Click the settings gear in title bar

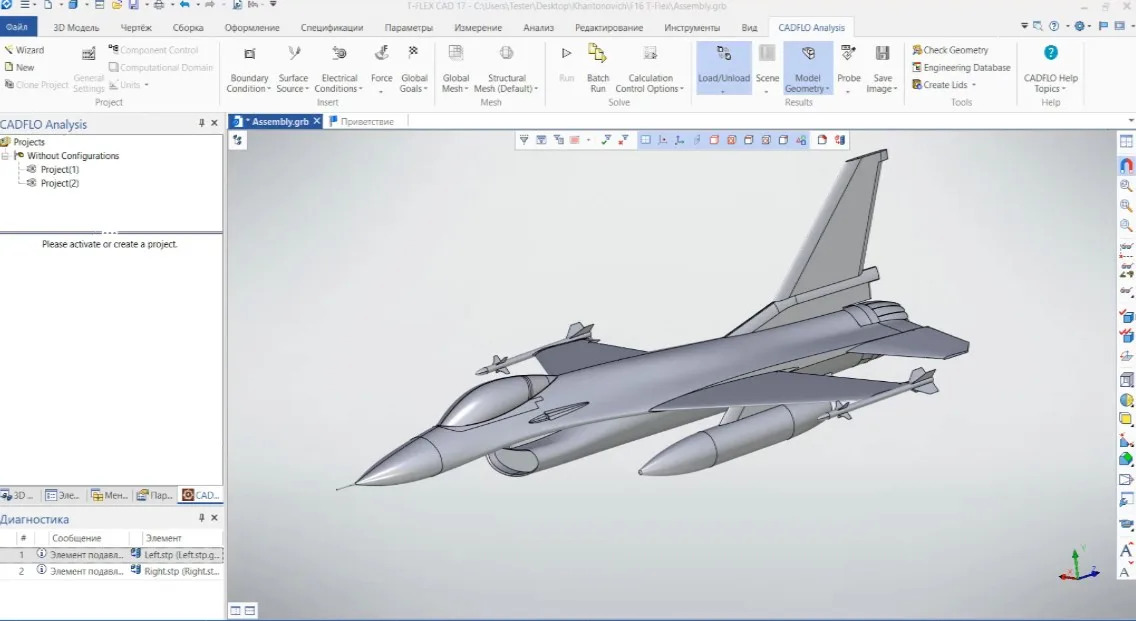[1079, 26]
